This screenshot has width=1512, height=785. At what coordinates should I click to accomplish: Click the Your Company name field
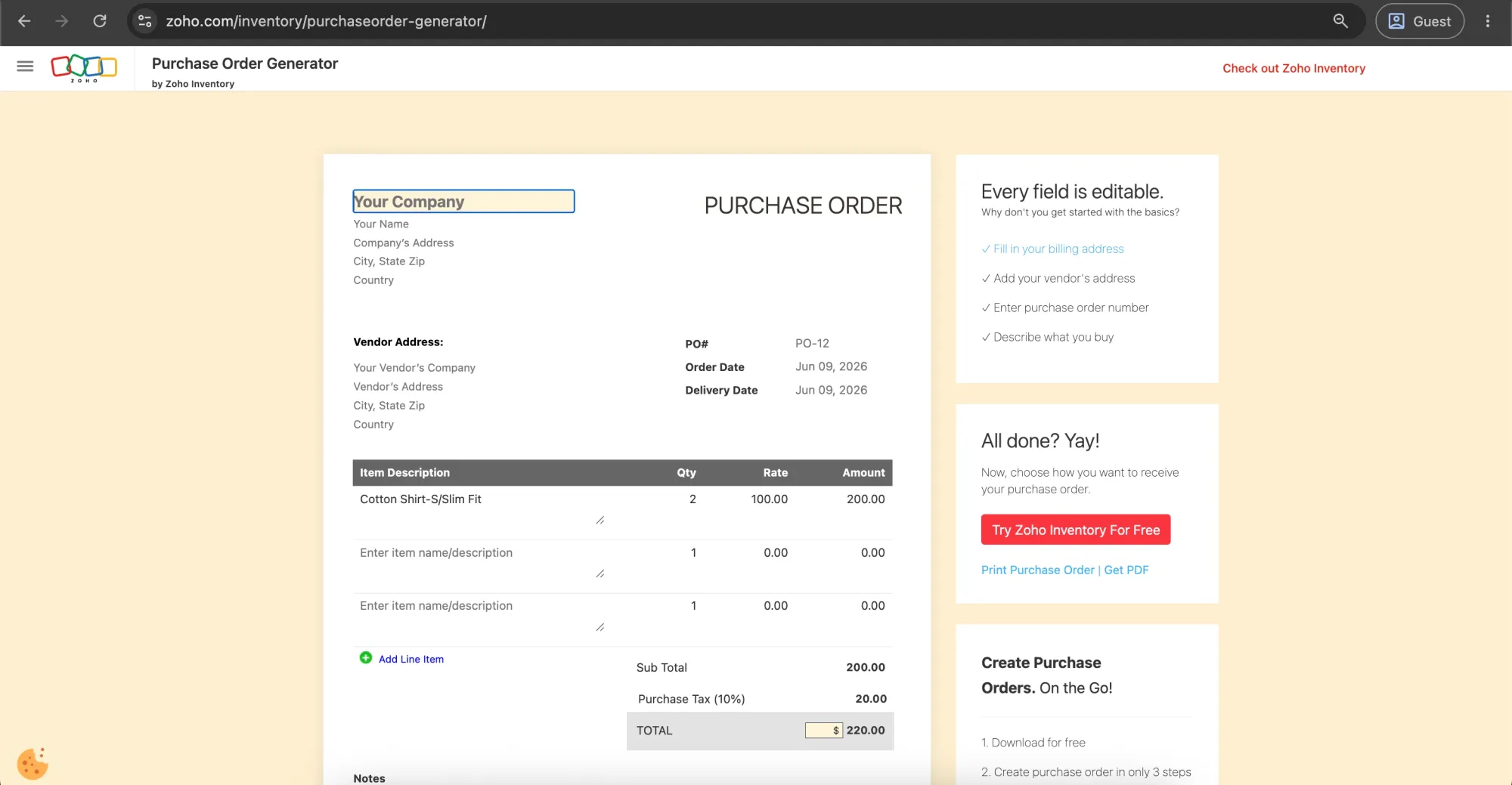click(463, 201)
